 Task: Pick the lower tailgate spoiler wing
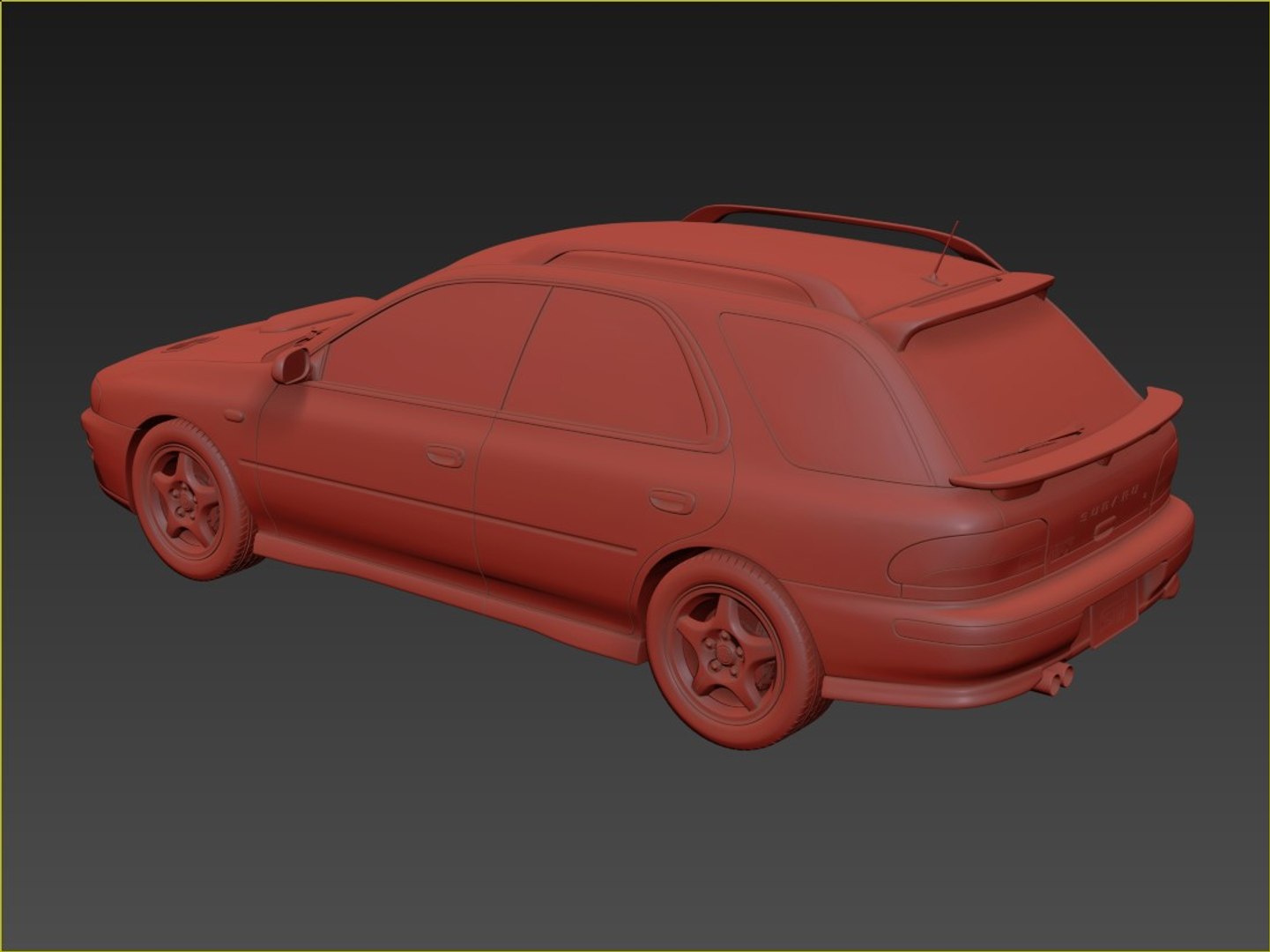point(1068,443)
